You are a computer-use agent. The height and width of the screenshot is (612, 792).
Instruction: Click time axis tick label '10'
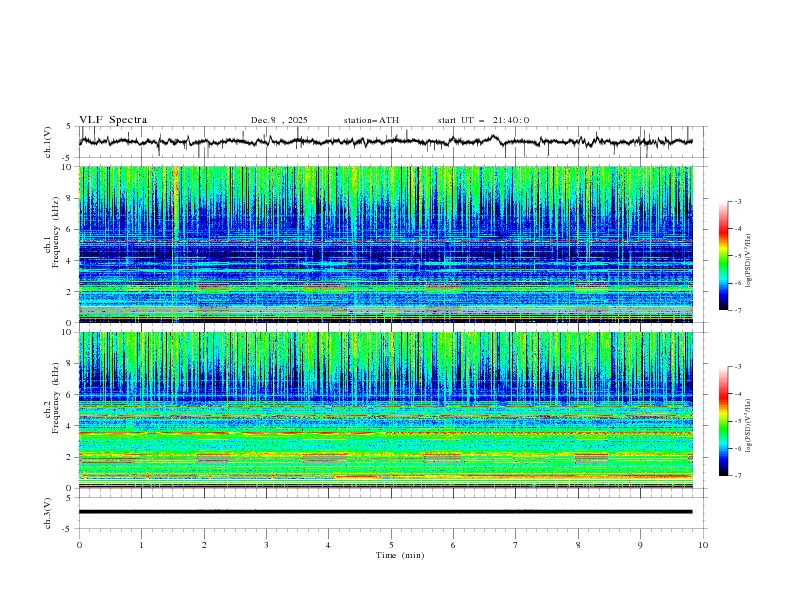click(703, 545)
